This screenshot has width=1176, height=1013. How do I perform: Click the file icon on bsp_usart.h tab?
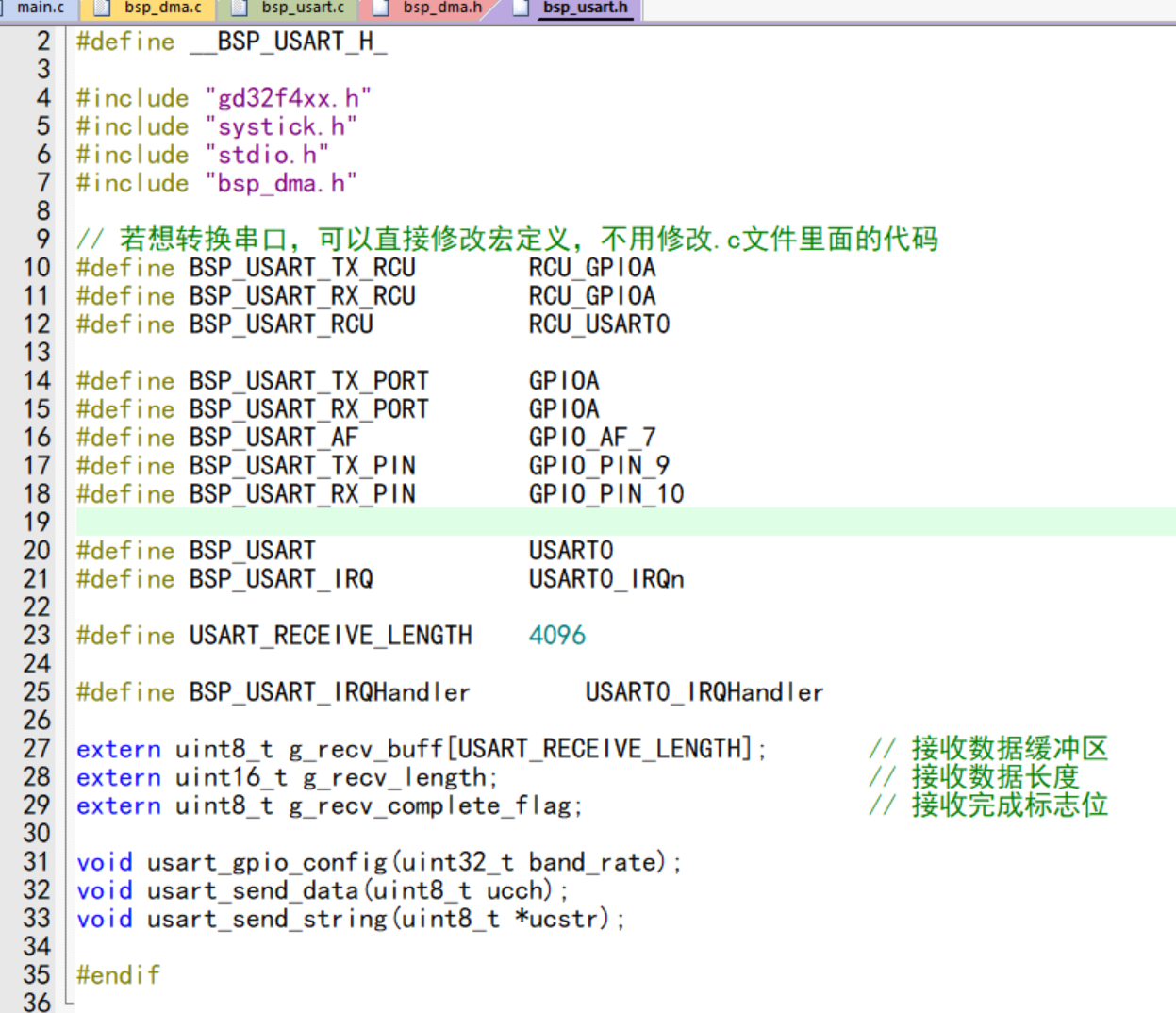[x=521, y=8]
